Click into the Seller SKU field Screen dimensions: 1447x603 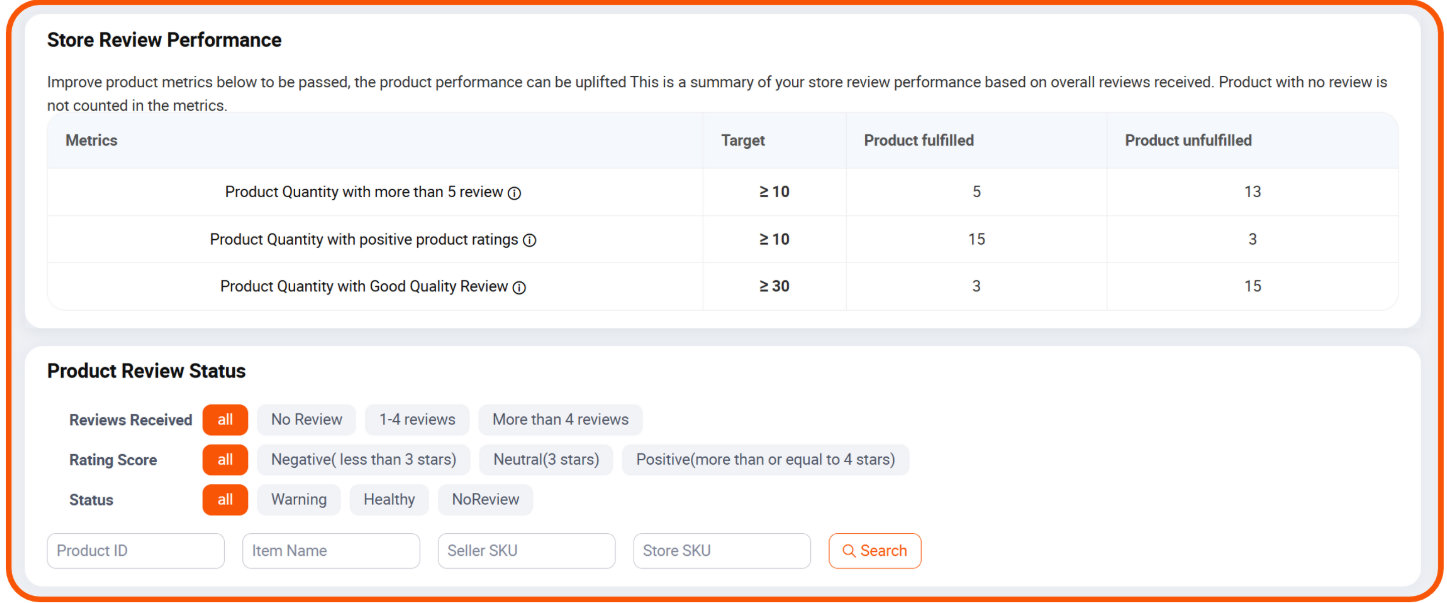click(x=526, y=551)
